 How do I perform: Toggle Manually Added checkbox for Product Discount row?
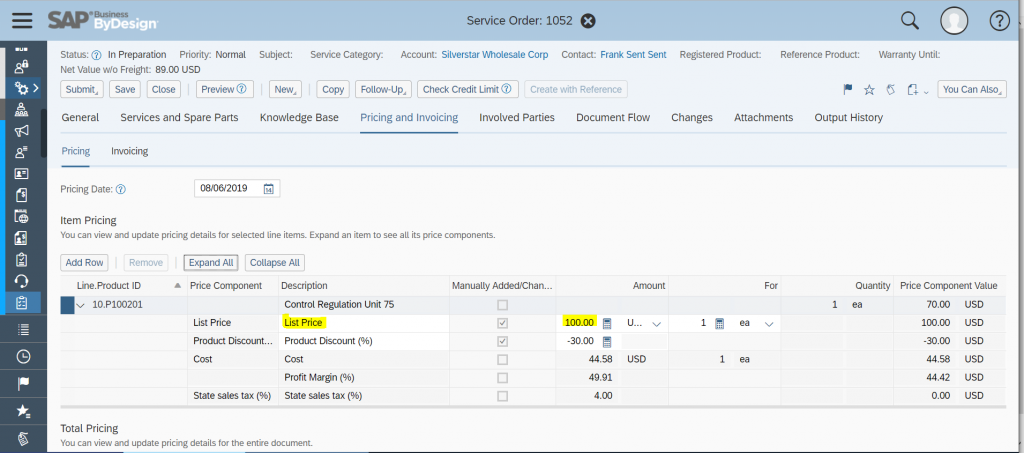502,341
